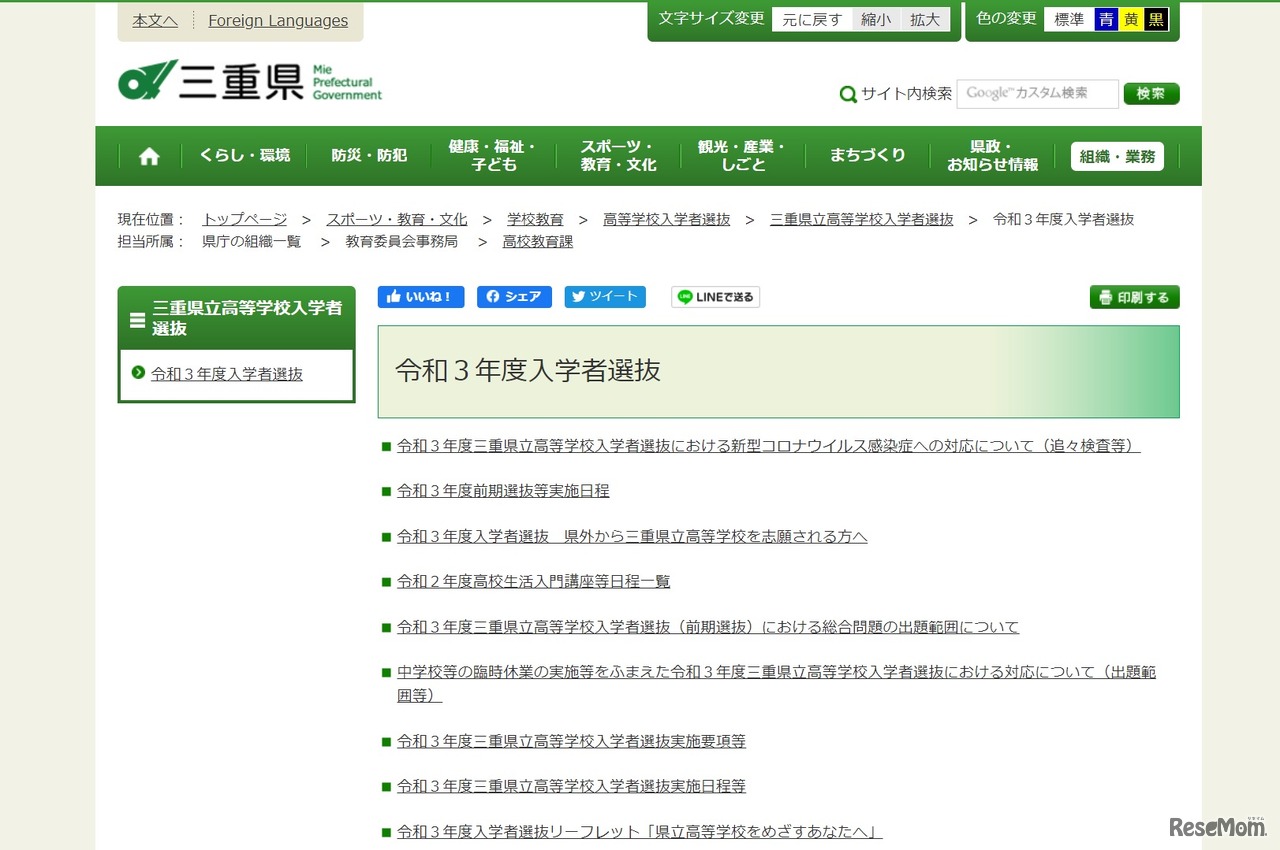Switch to 黄 (yellow) color scheme
Image resolution: width=1280 pixels, height=850 pixels.
click(1132, 18)
